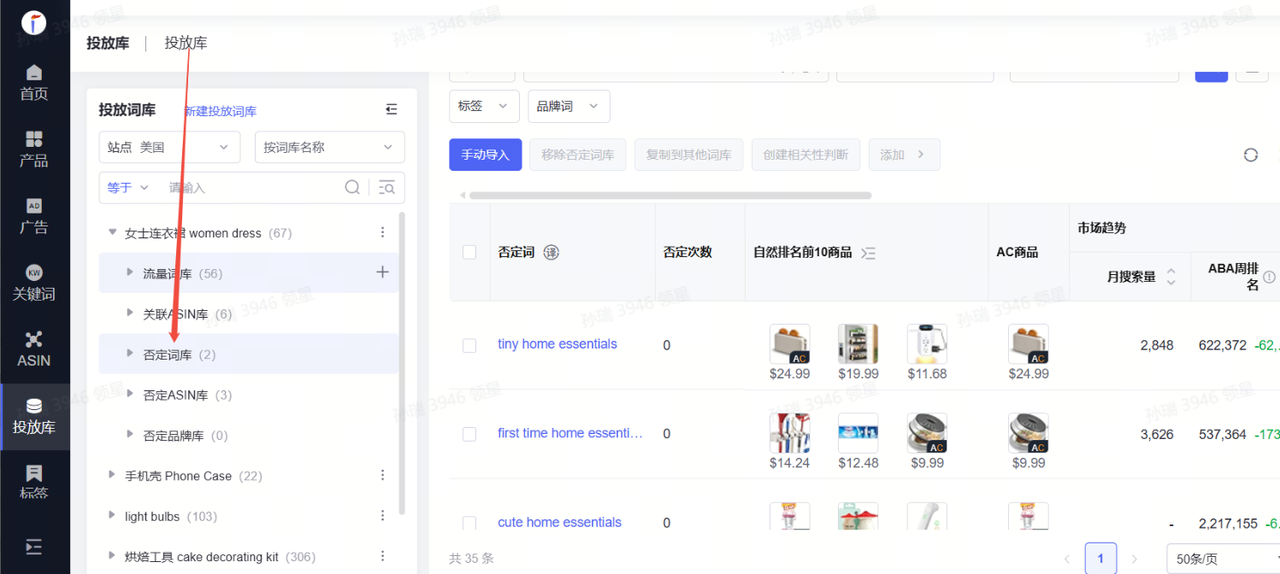1280x574 pixels.
Task: Collapse the 投放词库 panel icon
Action: (391, 110)
